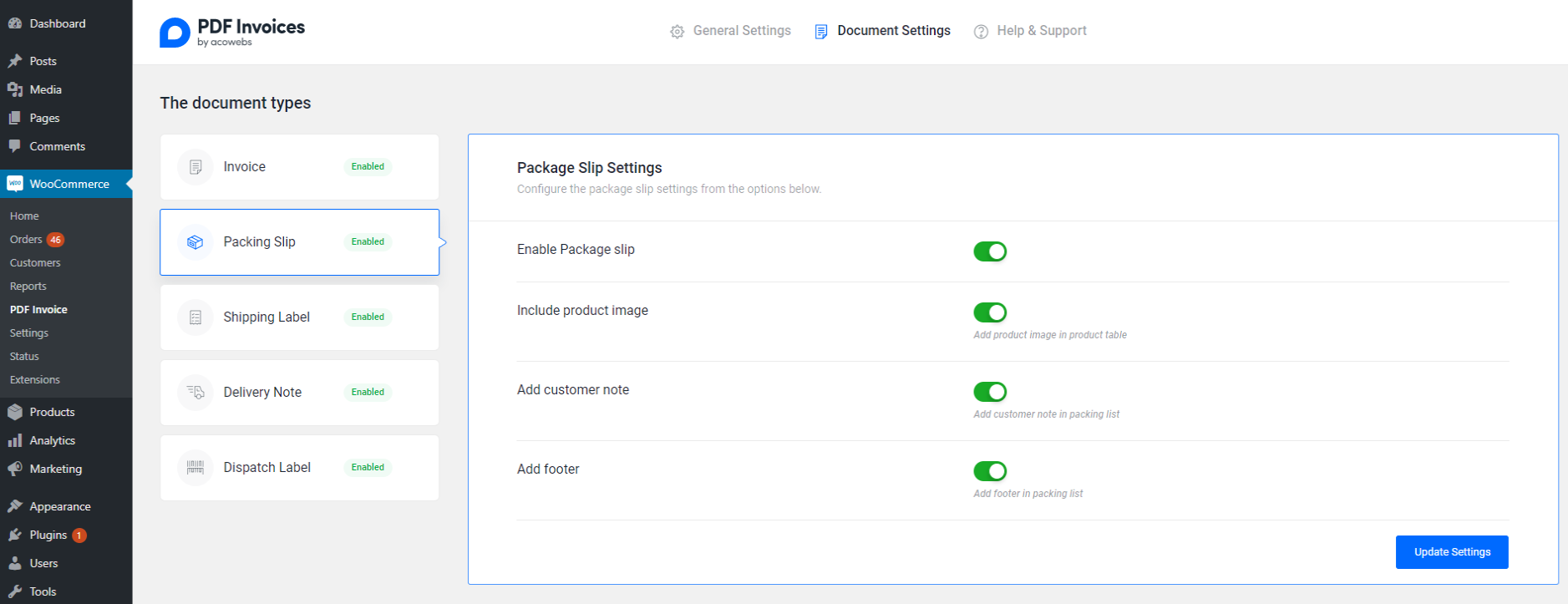Switch to the Document Settings tab
The width and height of the screenshot is (1568, 604).
pyautogui.click(x=883, y=31)
